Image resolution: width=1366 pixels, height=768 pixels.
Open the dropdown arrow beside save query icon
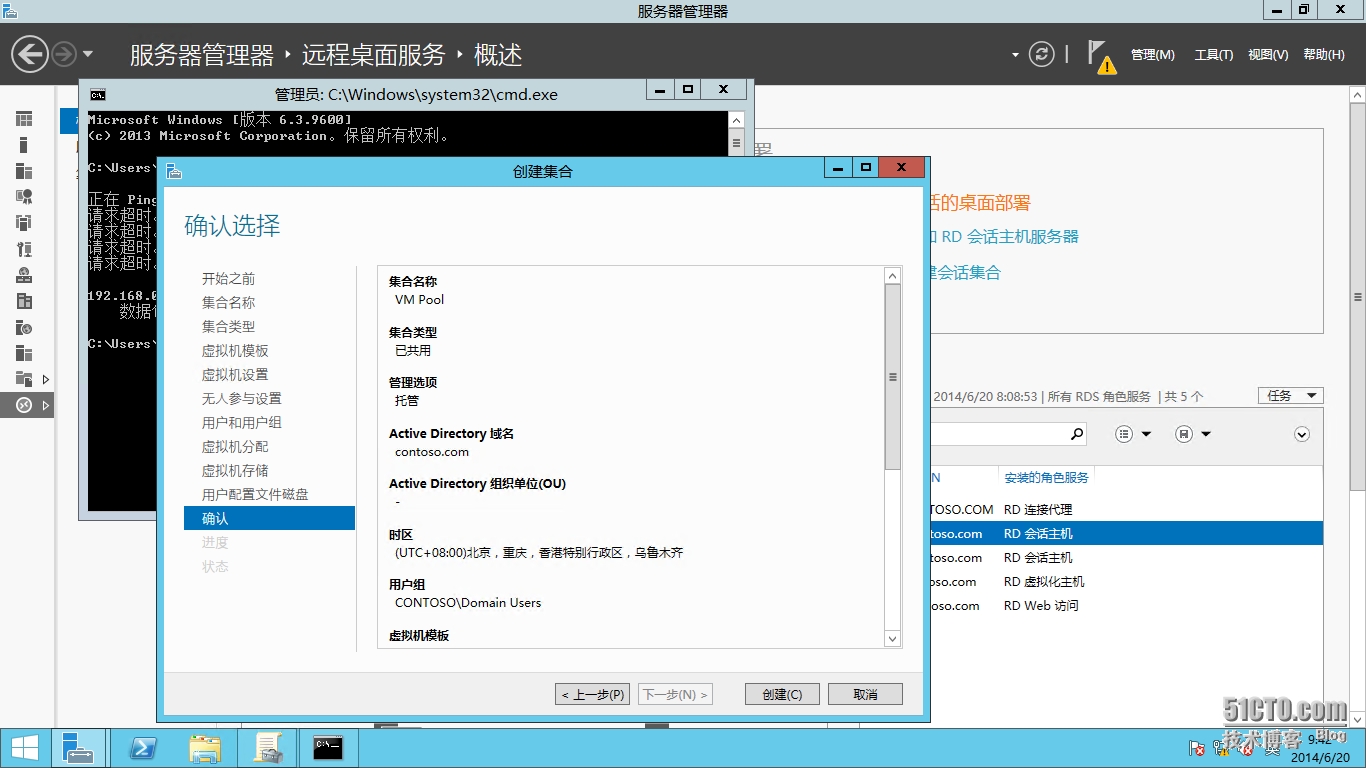1206,434
